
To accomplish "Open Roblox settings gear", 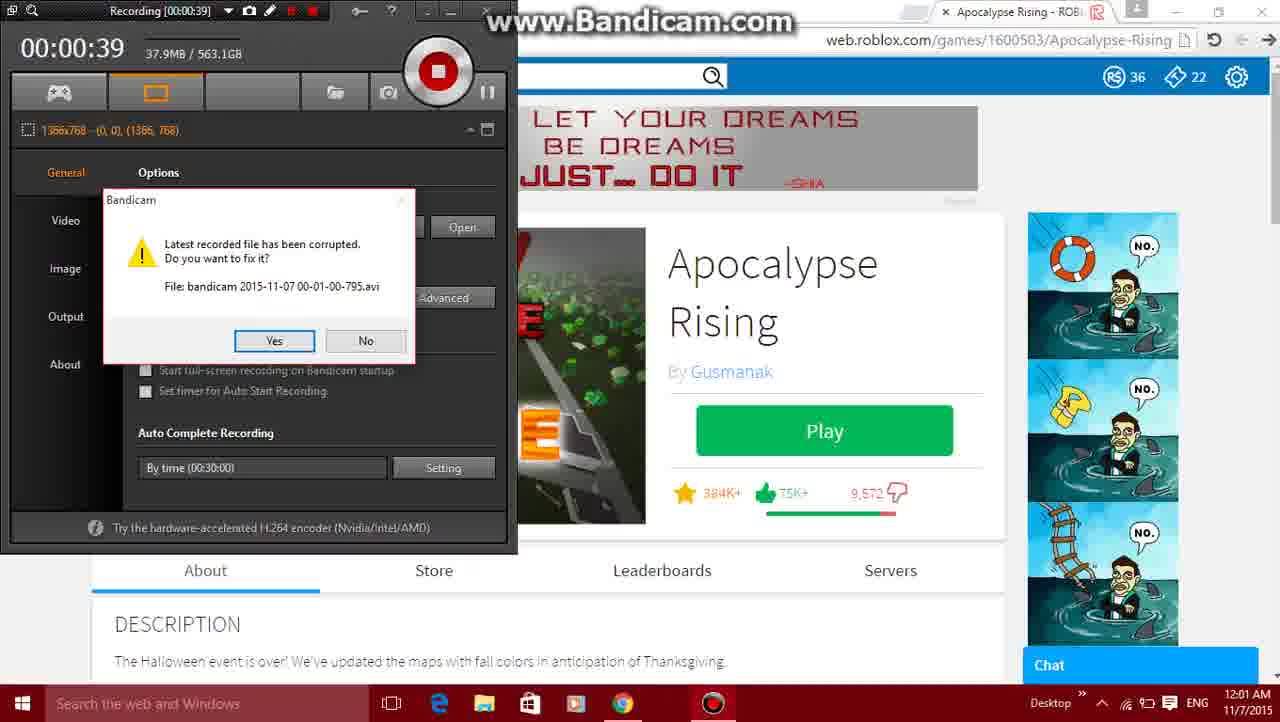I will tap(1237, 77).
